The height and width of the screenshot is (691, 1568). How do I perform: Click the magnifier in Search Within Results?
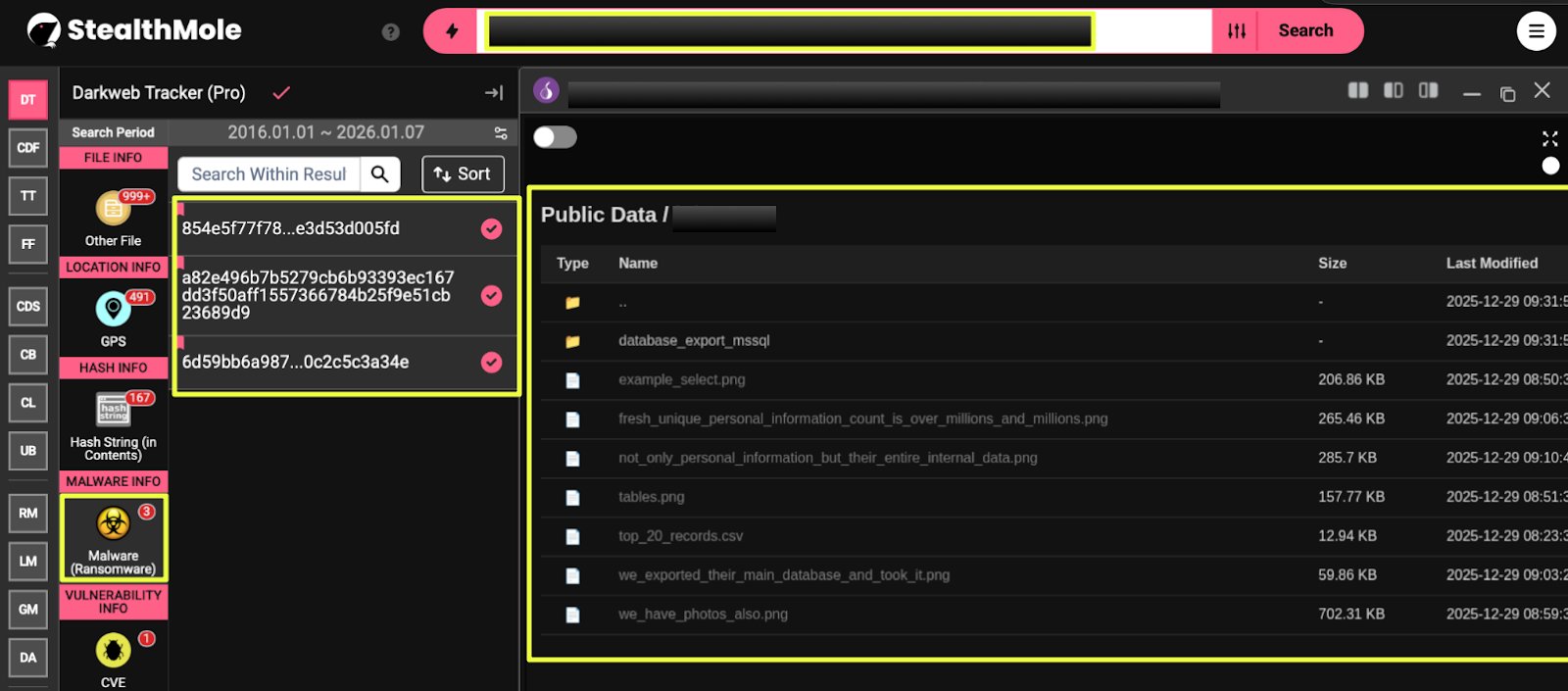pyautogui.click(x=380, y=174)
